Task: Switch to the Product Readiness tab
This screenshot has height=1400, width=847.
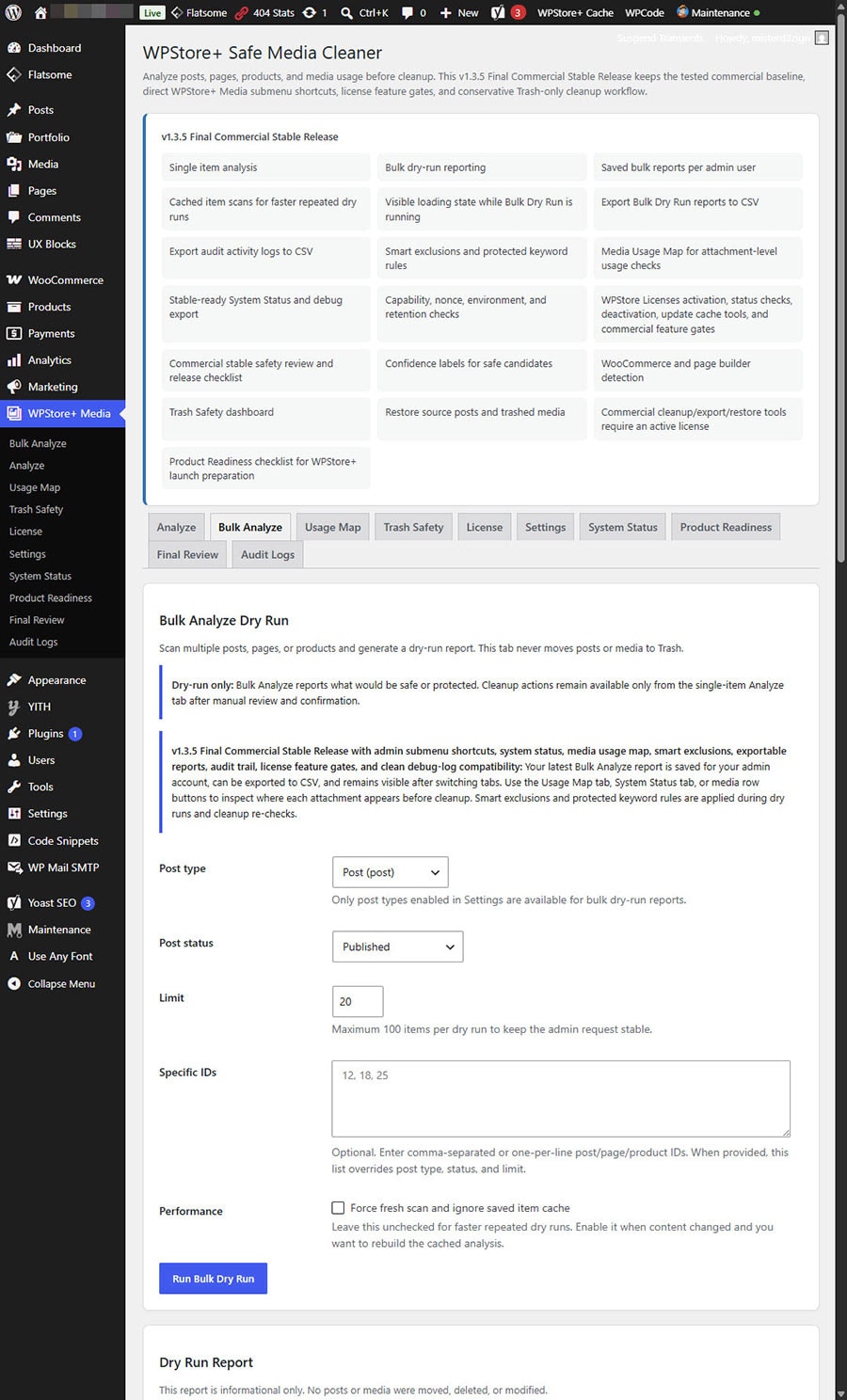Action: pos(726,527)
